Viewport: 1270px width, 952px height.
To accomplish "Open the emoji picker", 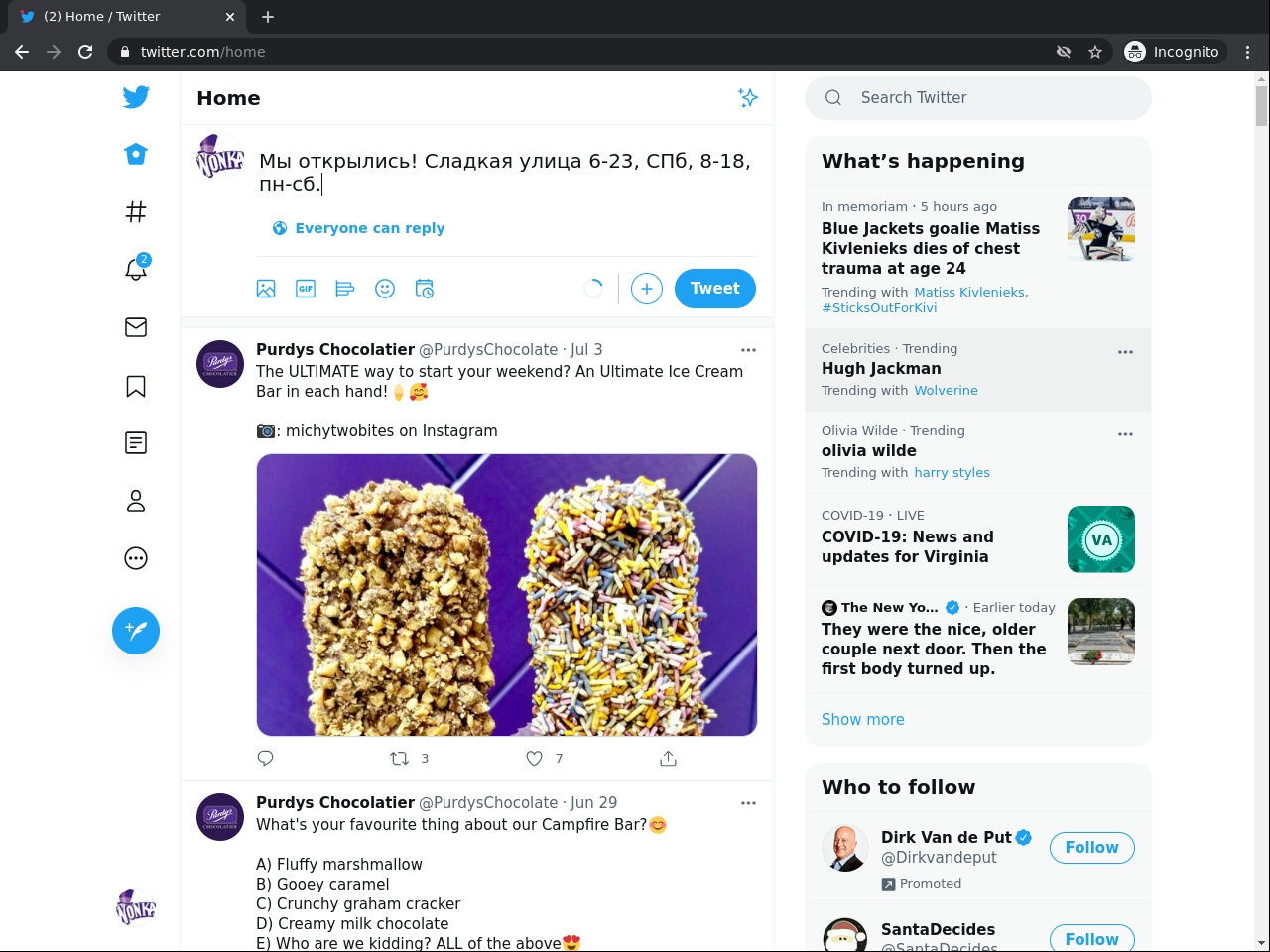I will 385,289.
